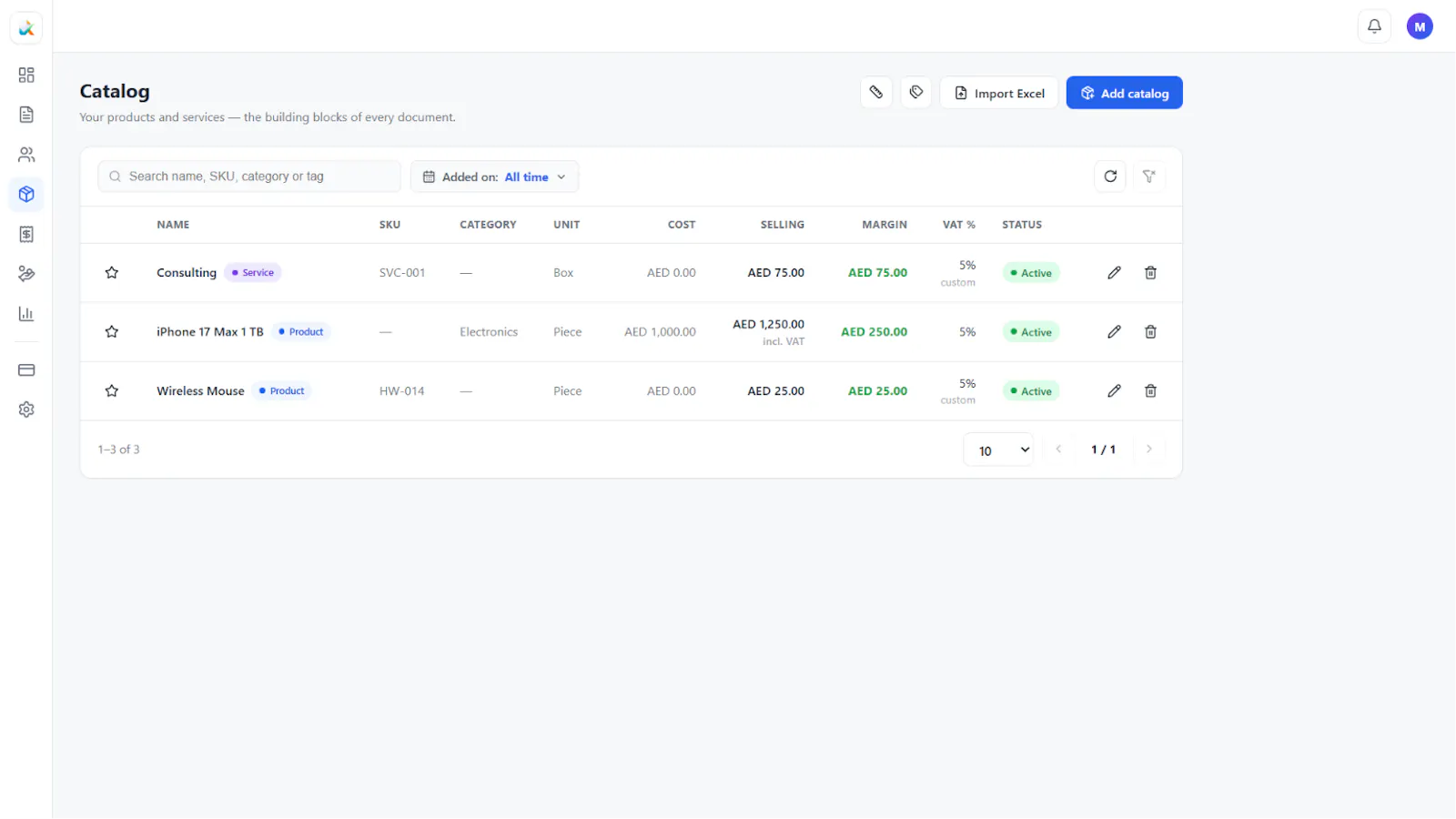Sort by SELLING column header
This screenshot has height=819, width=1456.
[x=783, y=225]
